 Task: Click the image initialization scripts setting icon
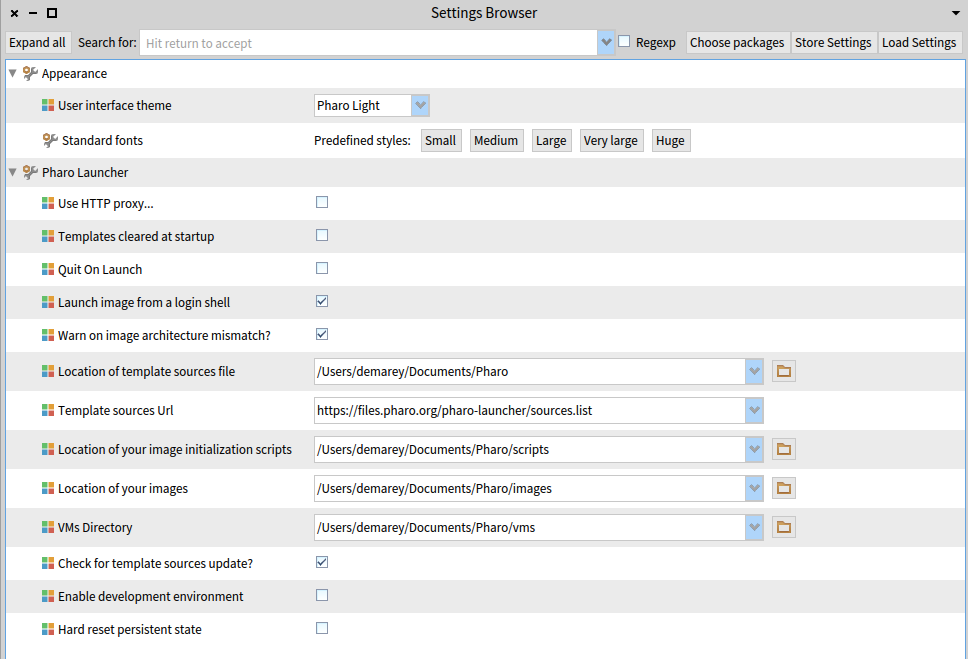(48, 449)
